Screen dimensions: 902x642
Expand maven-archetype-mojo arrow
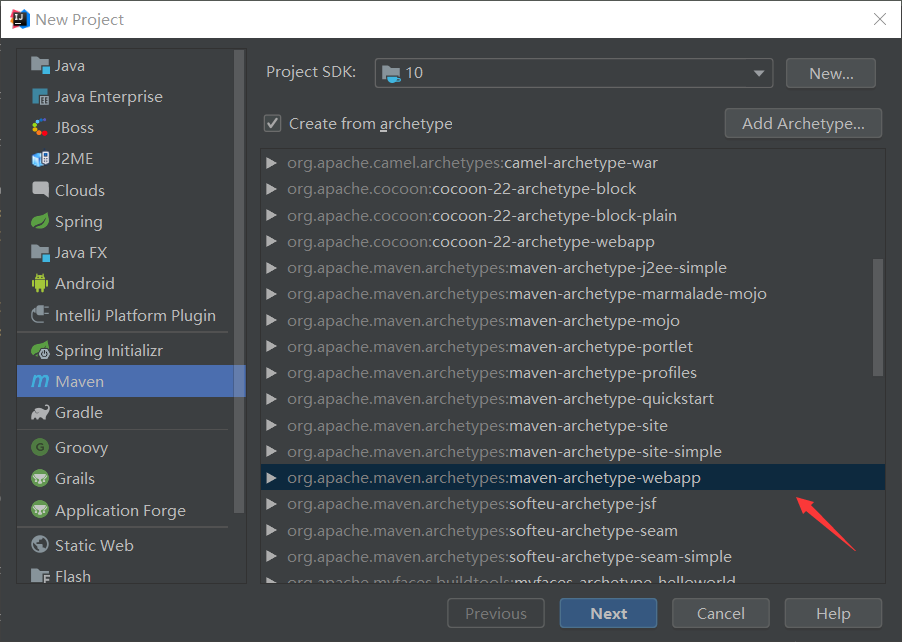(272, 320)
